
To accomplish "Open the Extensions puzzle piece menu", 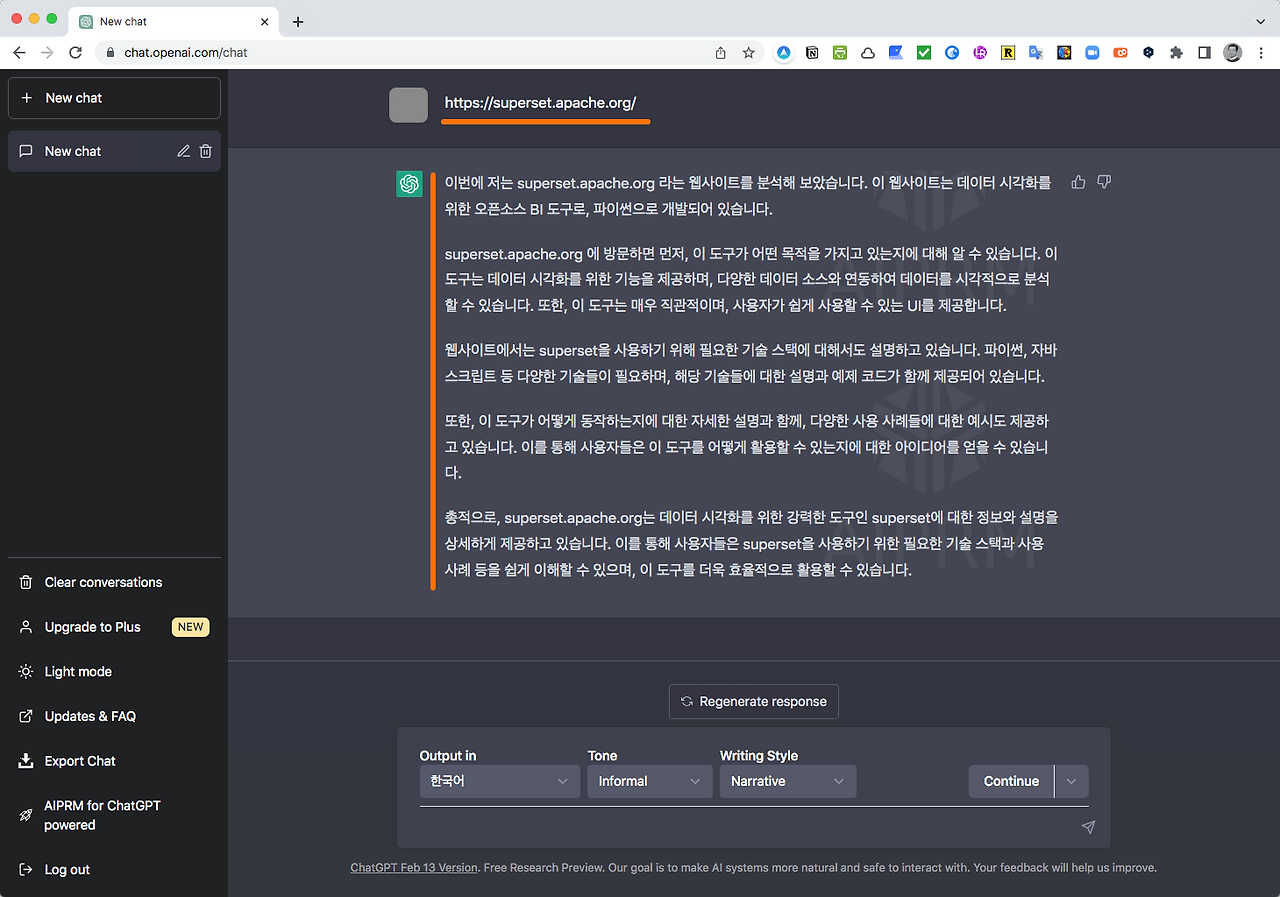I will click(x=1176, y=52).
